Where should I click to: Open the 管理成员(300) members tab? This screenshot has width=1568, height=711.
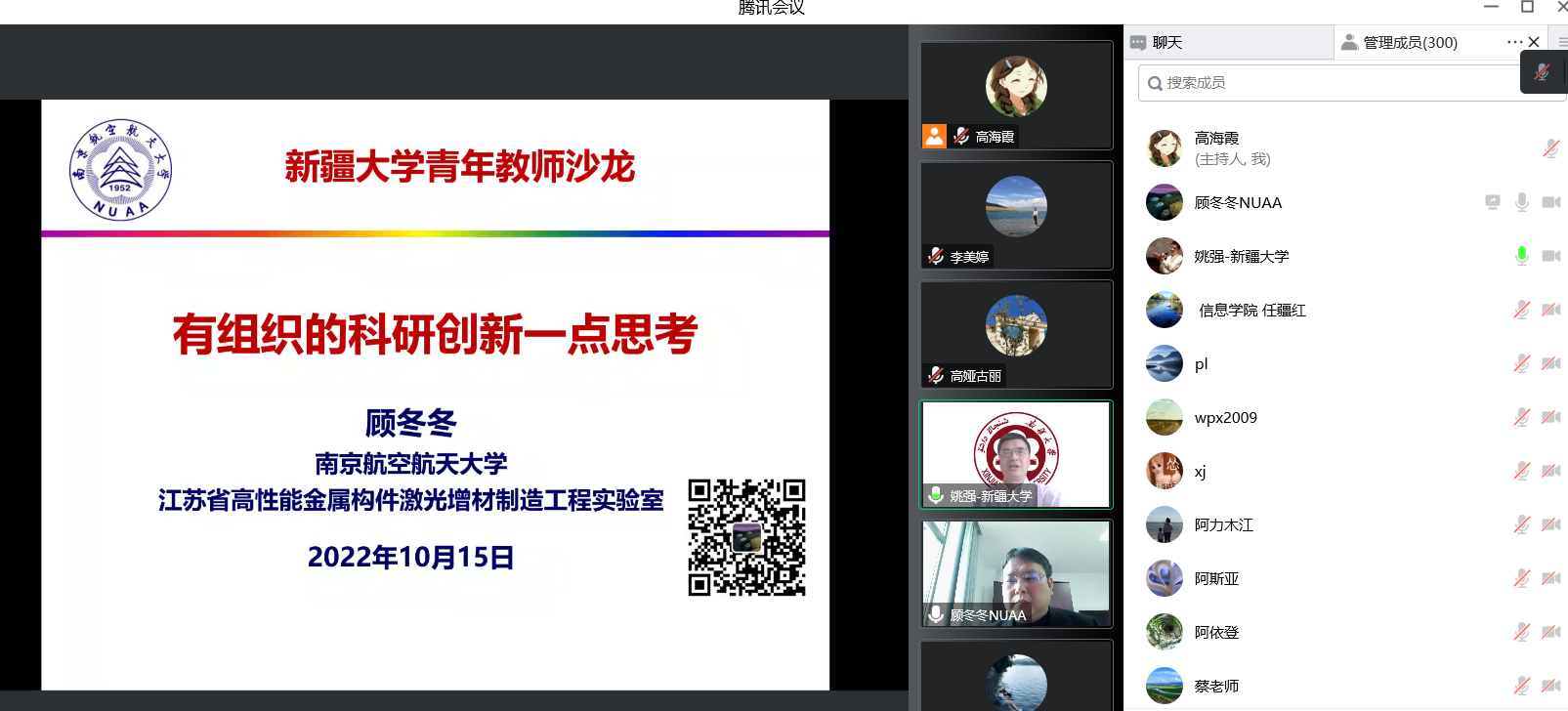1410,42
